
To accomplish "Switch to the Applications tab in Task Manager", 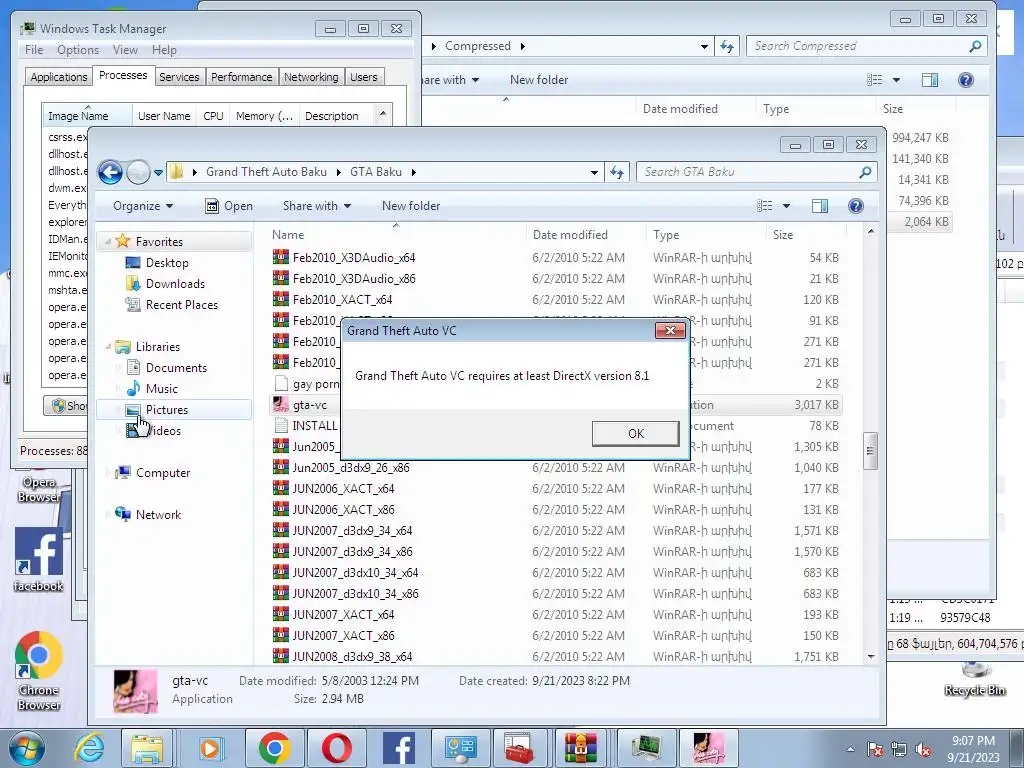I will (59, 77).
